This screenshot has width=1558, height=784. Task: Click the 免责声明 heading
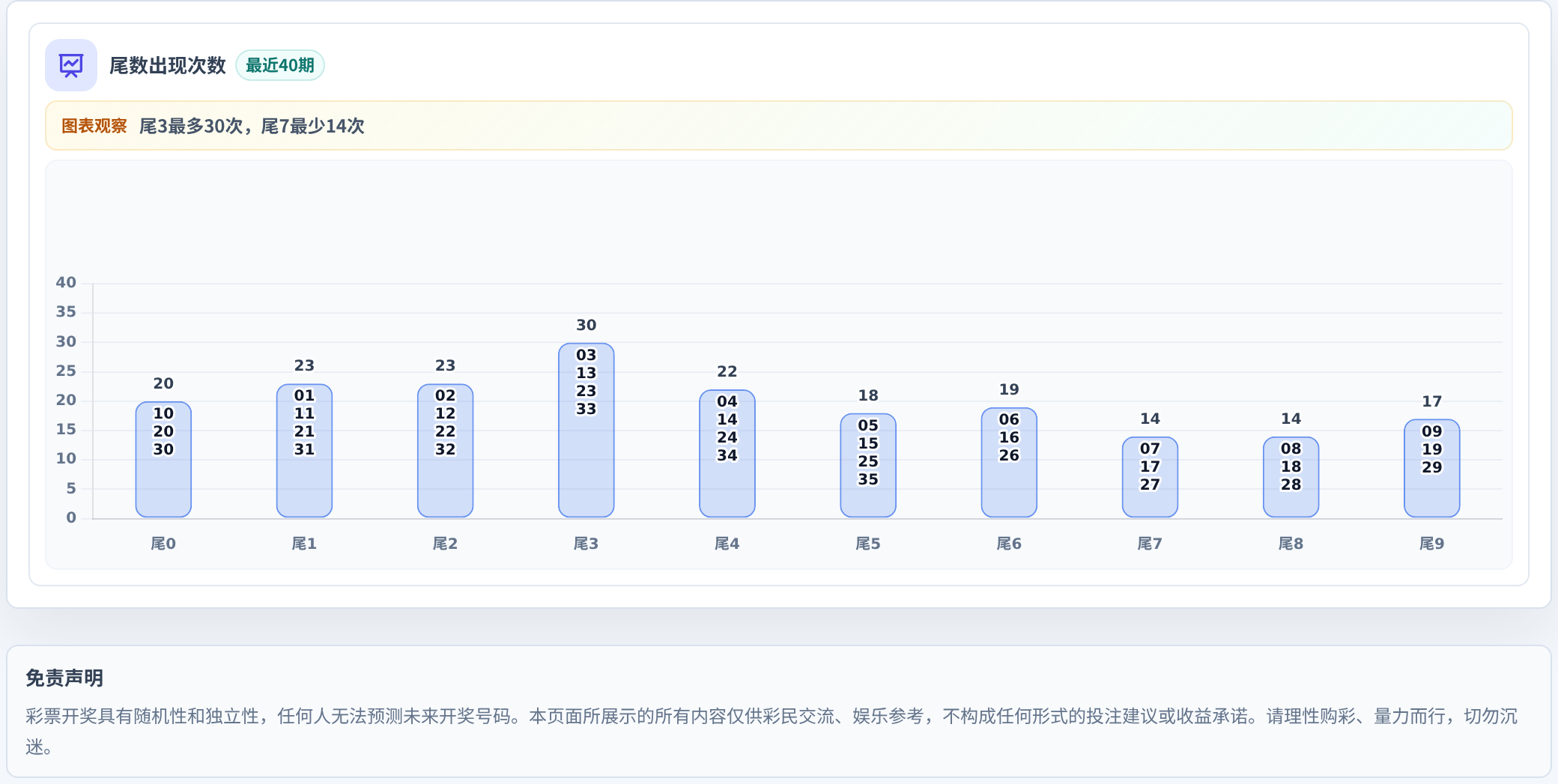pos(64,678)
